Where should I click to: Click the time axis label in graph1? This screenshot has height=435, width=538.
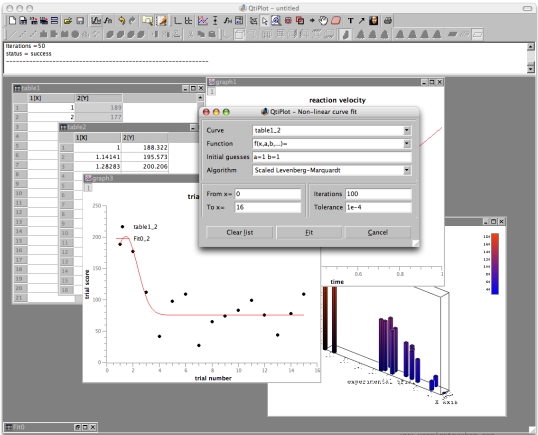(337, 282)
